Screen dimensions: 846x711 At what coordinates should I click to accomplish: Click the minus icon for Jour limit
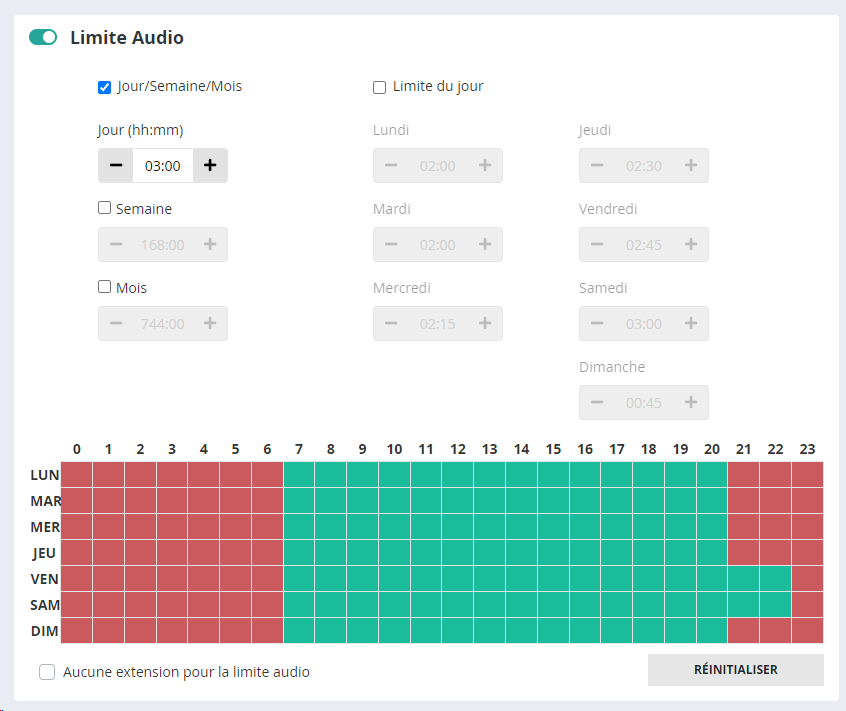(x=116, y=166)
